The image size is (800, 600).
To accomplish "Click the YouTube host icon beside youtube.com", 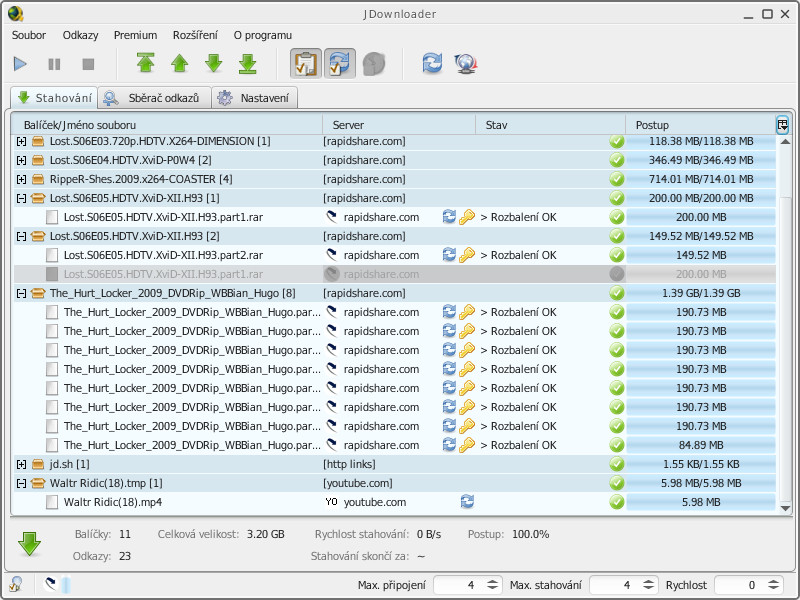I will (x=331, y=502).
